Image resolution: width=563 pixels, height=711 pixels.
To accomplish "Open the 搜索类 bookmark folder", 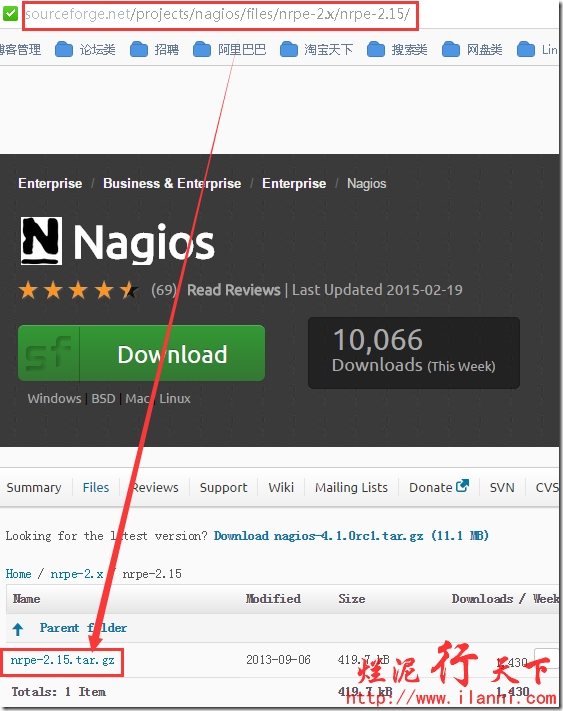I will pos(397,49).
